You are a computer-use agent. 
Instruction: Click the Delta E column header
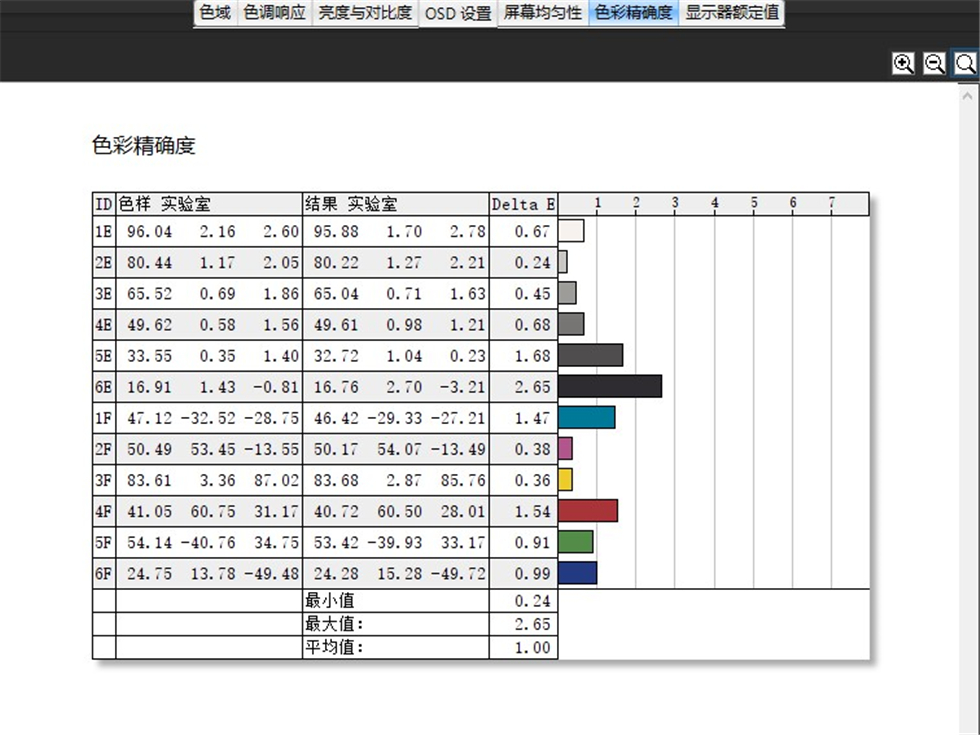coord(521,204)
